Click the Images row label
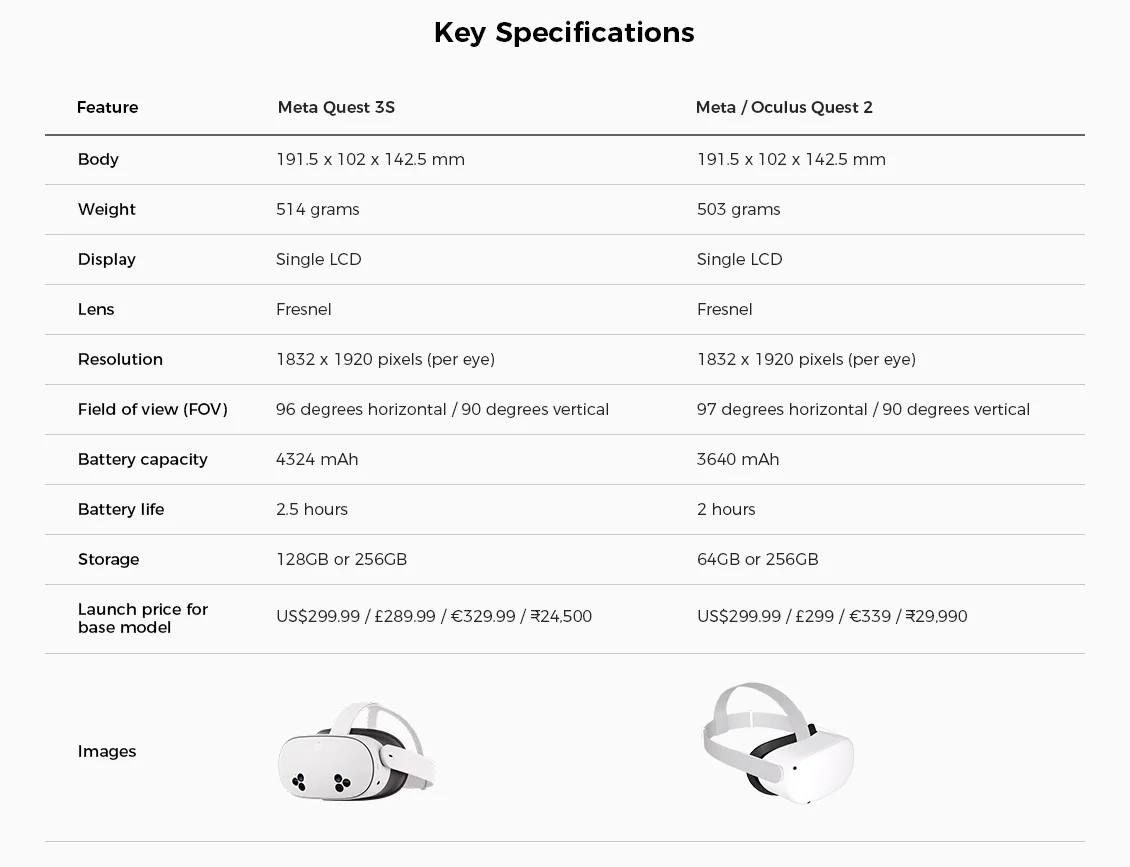This screenshot has height=867, width=1130. (107, 751)
